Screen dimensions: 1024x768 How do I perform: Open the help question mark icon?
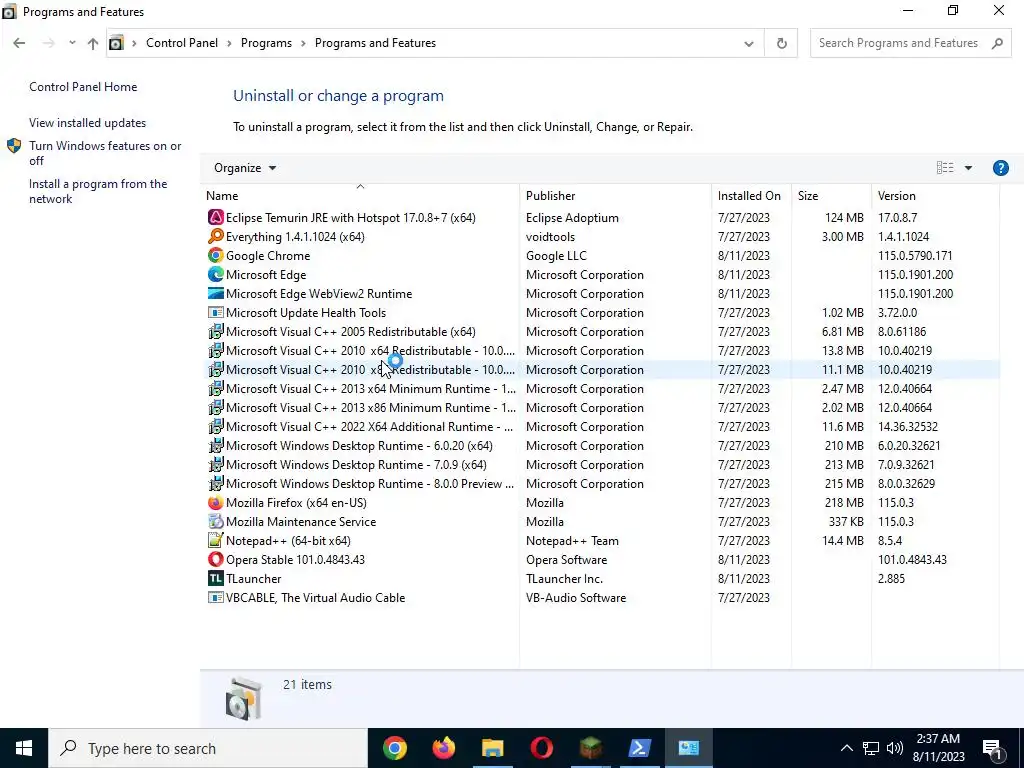(1000, 168)
